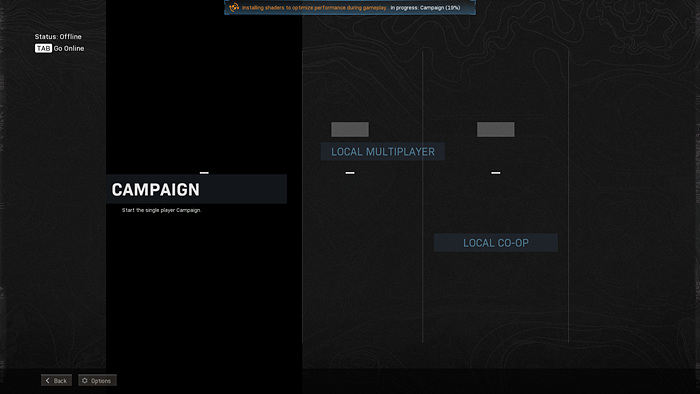Select the white dash indicator above Campaign

204,173
